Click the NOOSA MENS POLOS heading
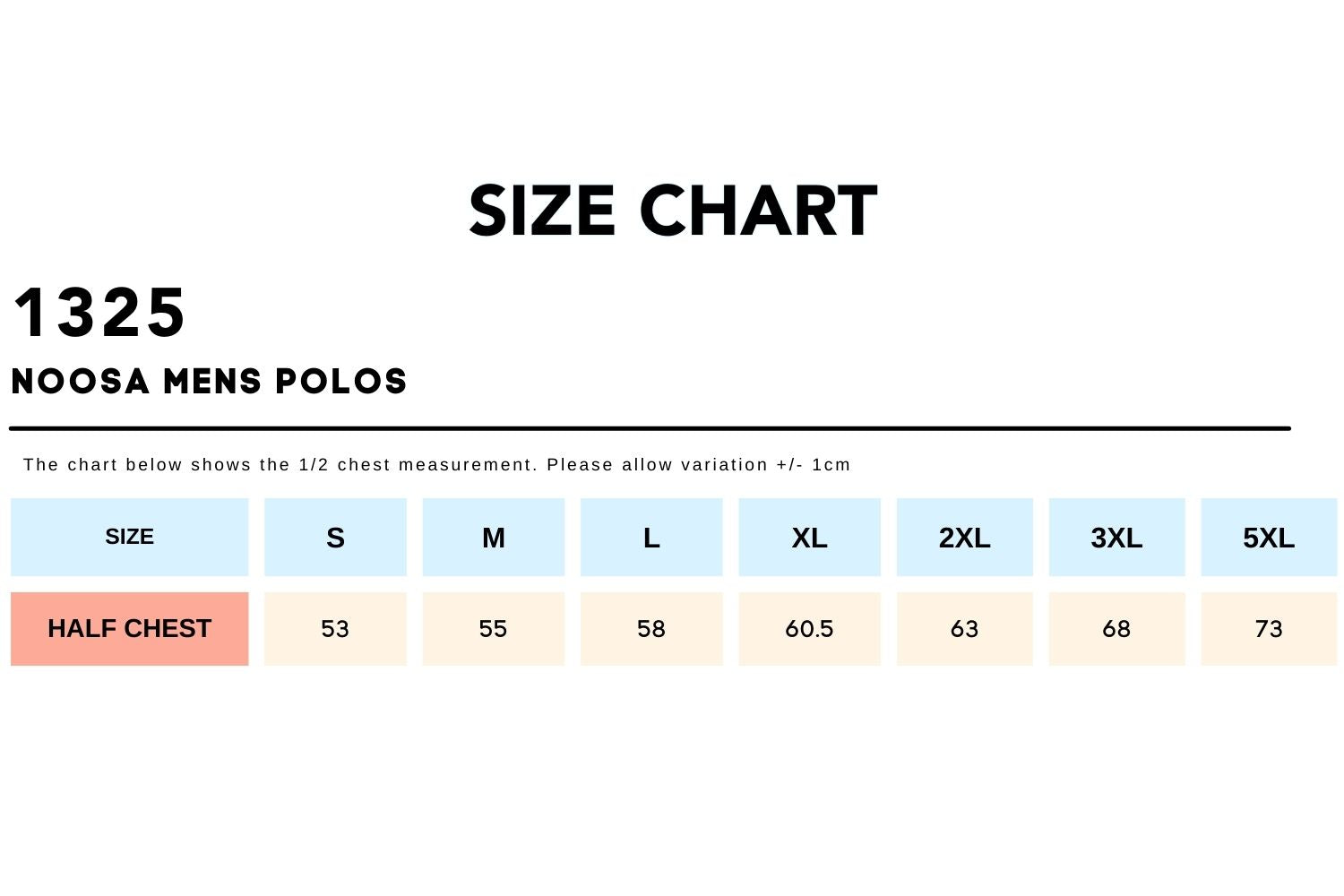1344x896 pixels. (x=209, y=382)
